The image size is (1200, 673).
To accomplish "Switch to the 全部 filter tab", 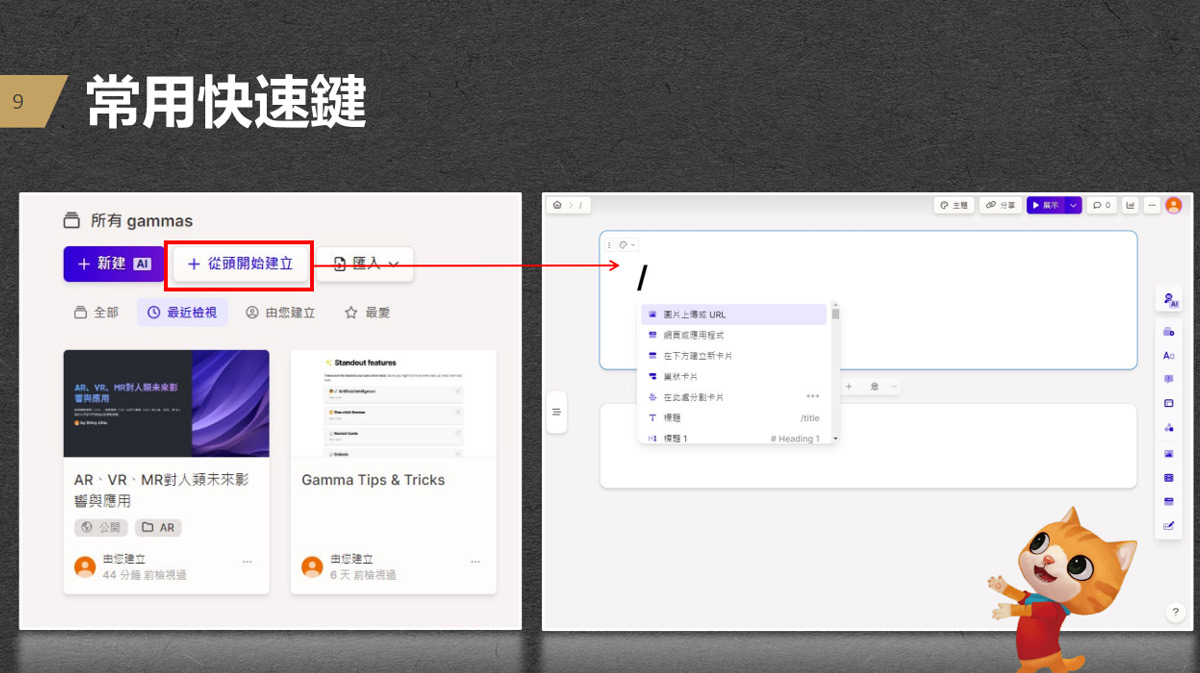I will point(96,312).
